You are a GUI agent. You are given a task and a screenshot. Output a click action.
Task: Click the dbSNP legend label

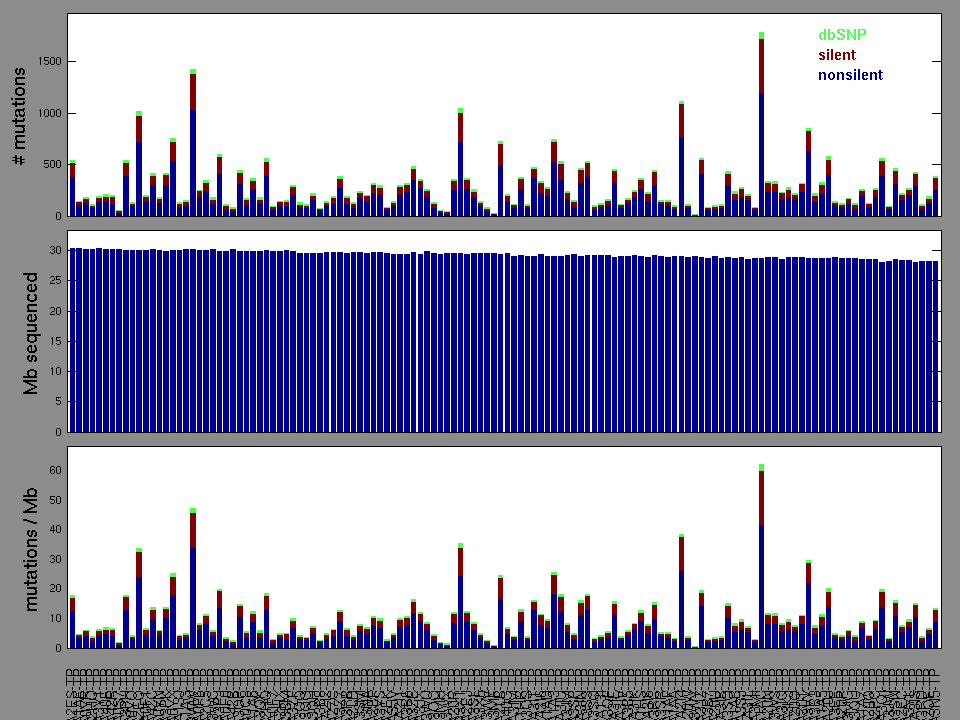click(x=842, y=35)
